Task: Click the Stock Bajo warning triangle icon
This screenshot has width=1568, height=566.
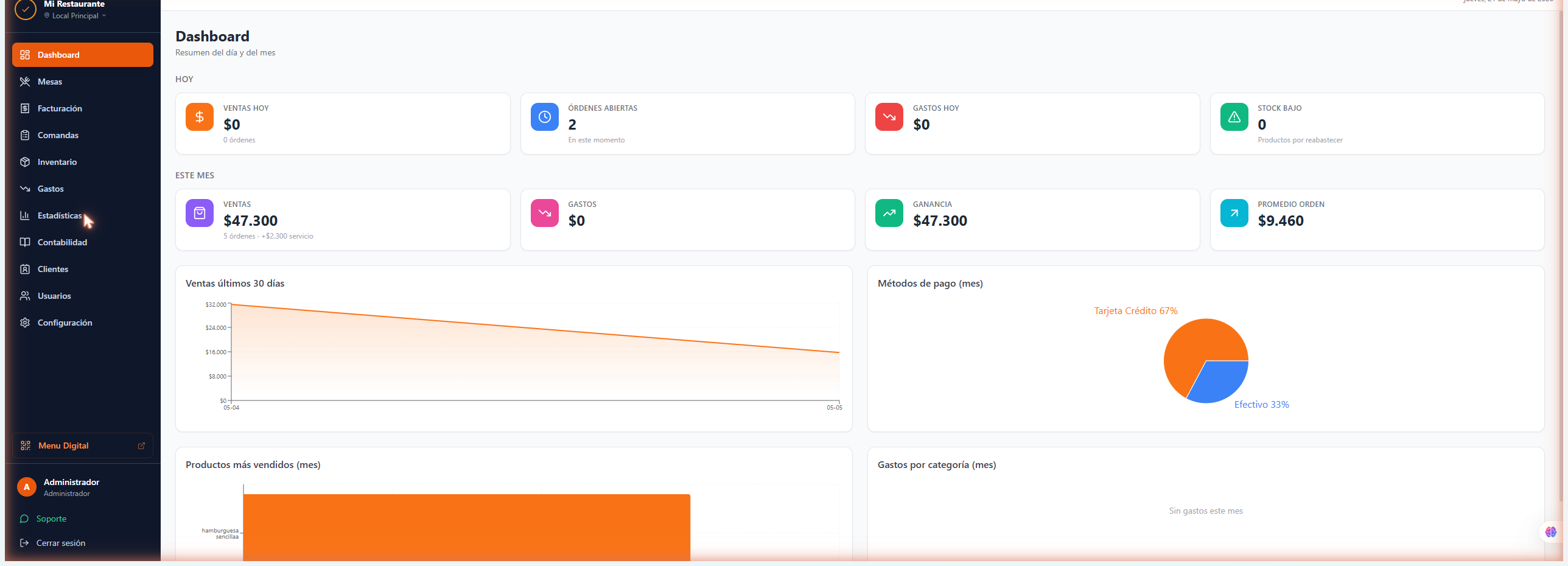Action: [x=1234, y=117]
